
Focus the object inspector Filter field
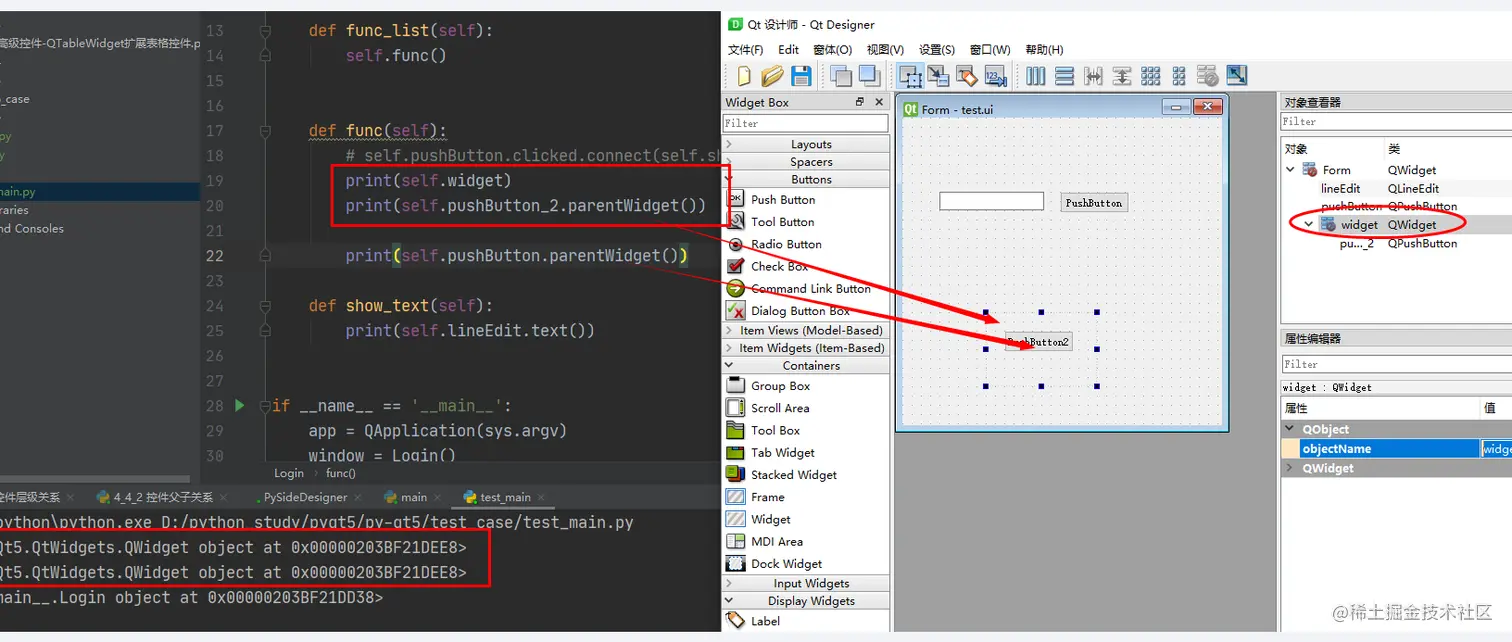click(1396, 121)
